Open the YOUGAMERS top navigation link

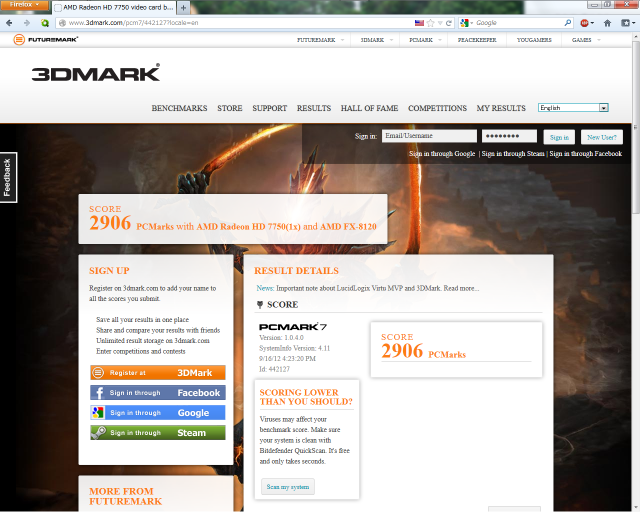pos(534,40)
